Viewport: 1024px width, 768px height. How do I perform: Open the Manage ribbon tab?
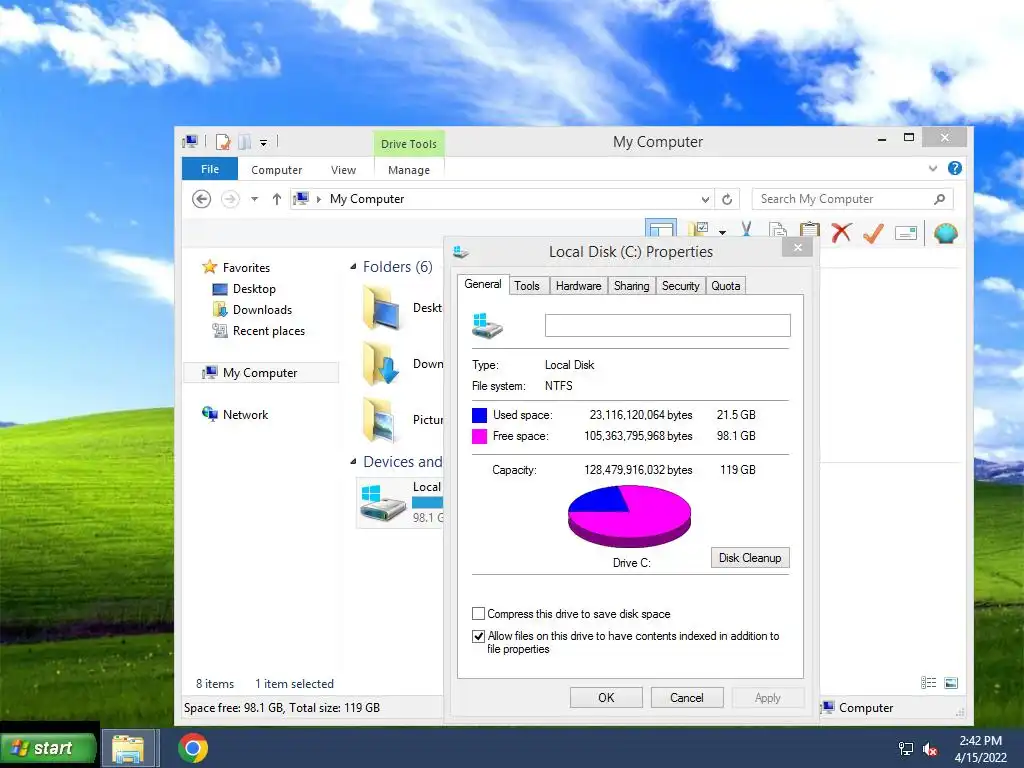coord(409,170)
